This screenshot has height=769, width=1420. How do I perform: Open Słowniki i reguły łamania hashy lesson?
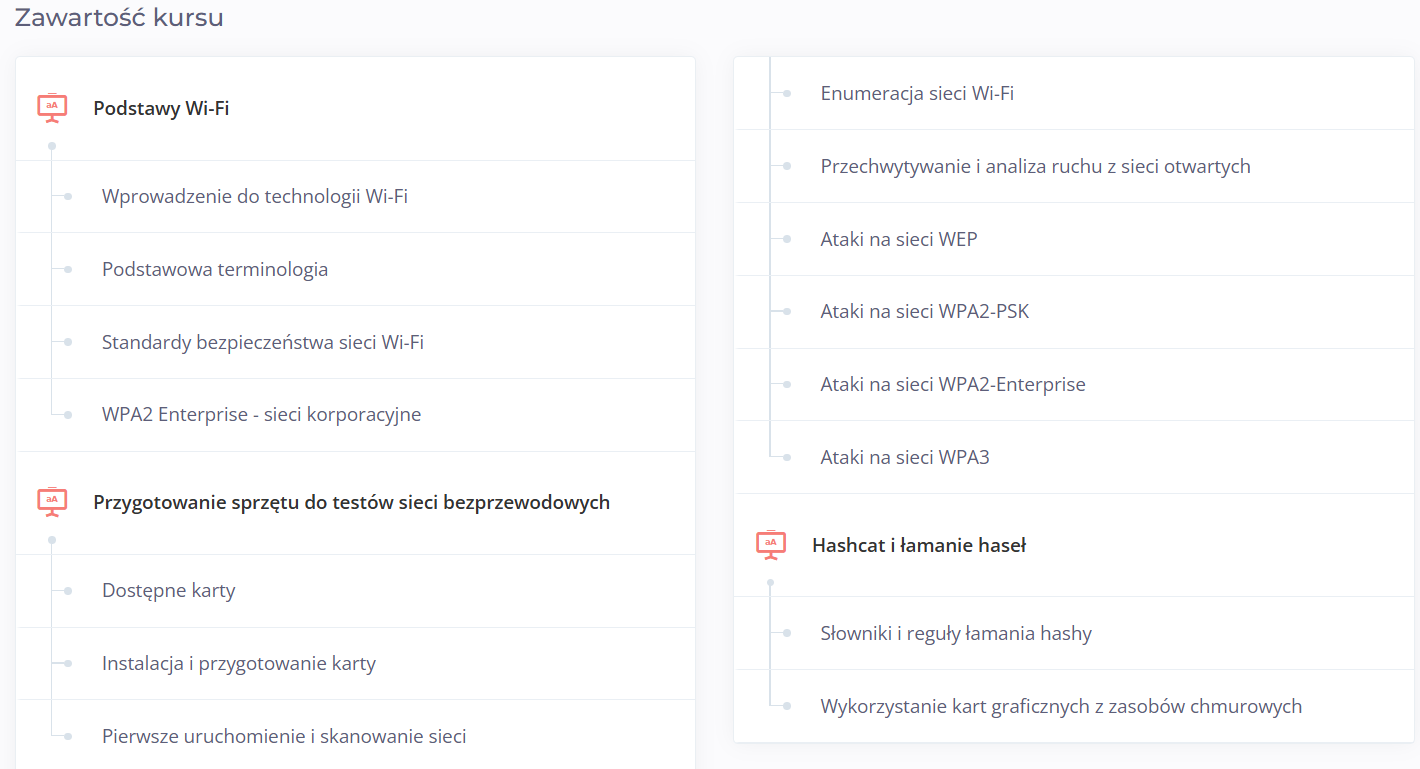click(955, 633)
